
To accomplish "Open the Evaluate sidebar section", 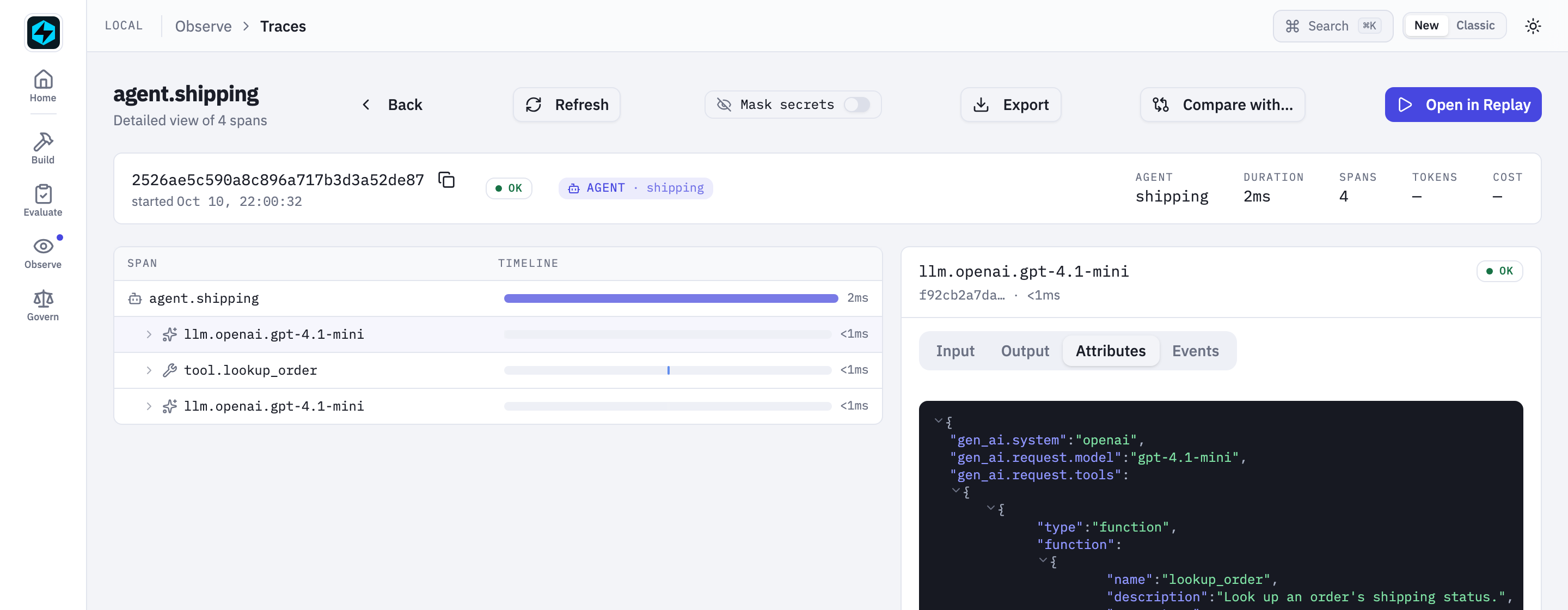I will click(x=43, y=200).
